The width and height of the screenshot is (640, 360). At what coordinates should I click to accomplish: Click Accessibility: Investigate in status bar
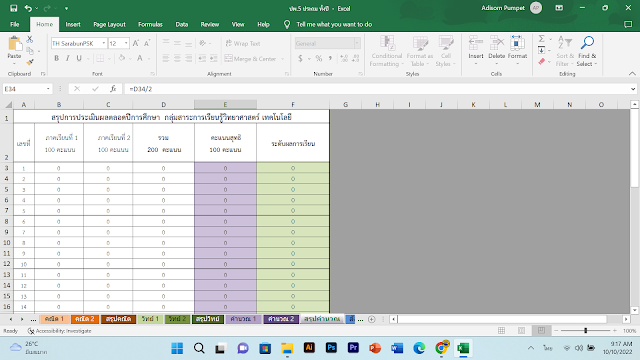coord(60,331)
